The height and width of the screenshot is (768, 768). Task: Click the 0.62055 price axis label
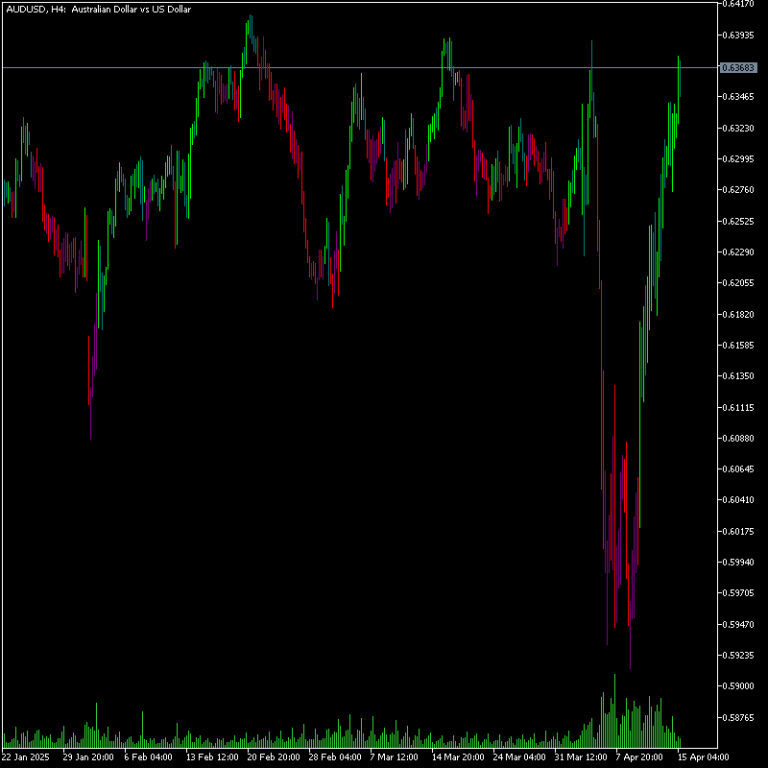[737, 283]
